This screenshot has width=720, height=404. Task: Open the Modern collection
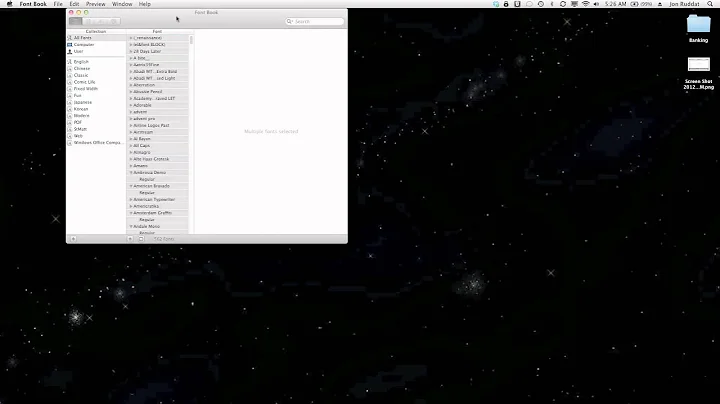(x=96, y=116)
